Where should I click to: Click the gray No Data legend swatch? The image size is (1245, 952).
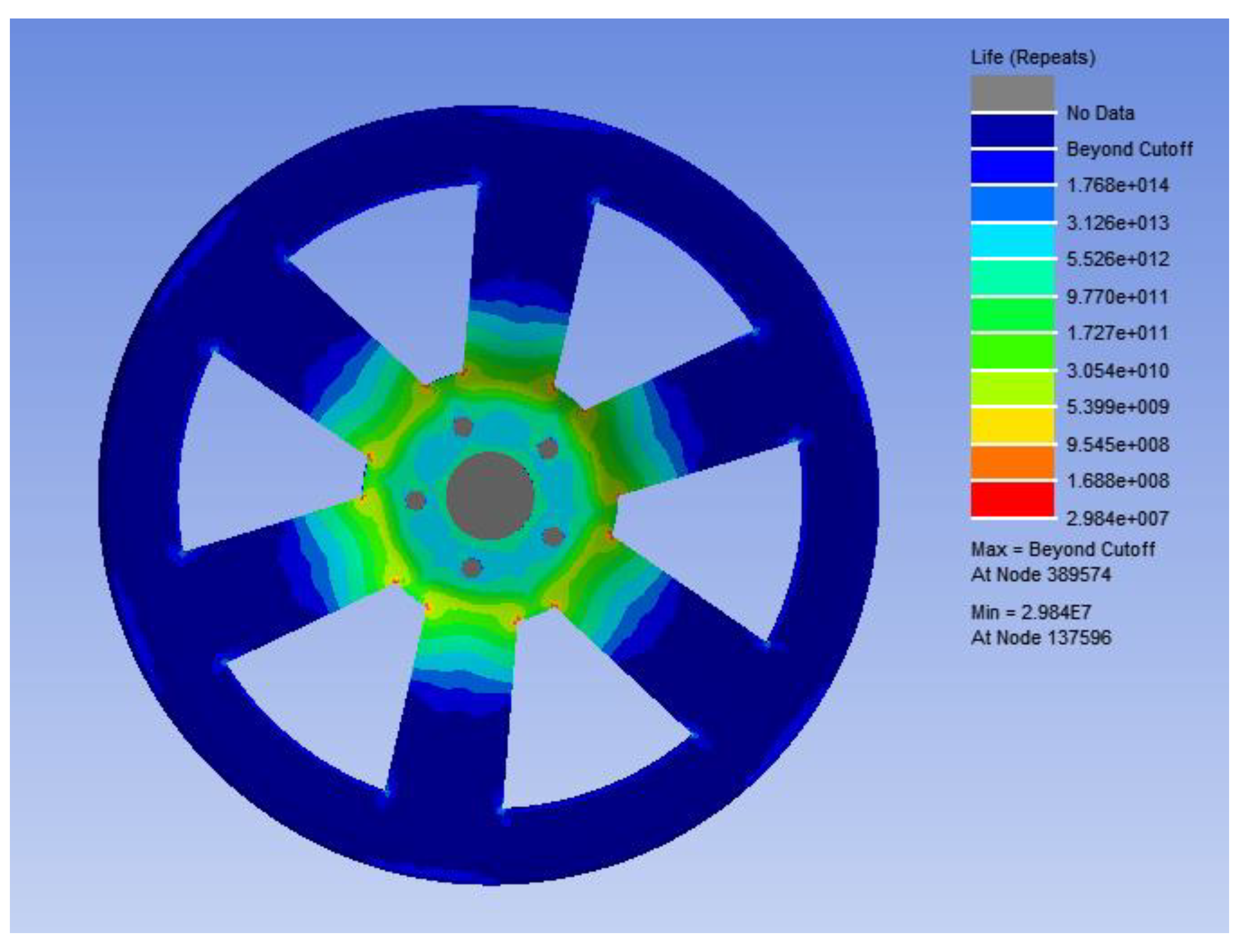[1012, 93]
